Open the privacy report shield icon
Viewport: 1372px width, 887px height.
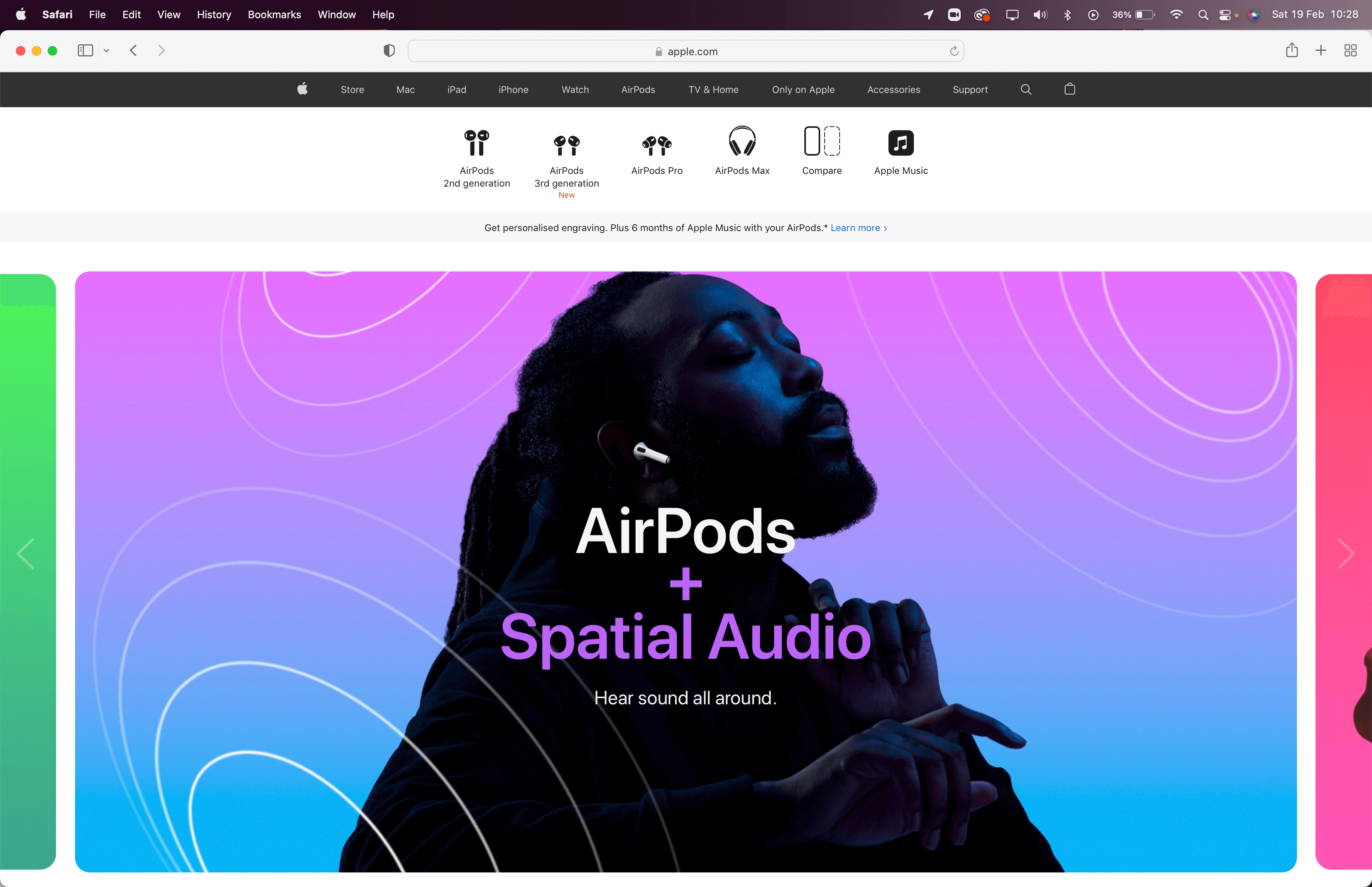[389, 51]
